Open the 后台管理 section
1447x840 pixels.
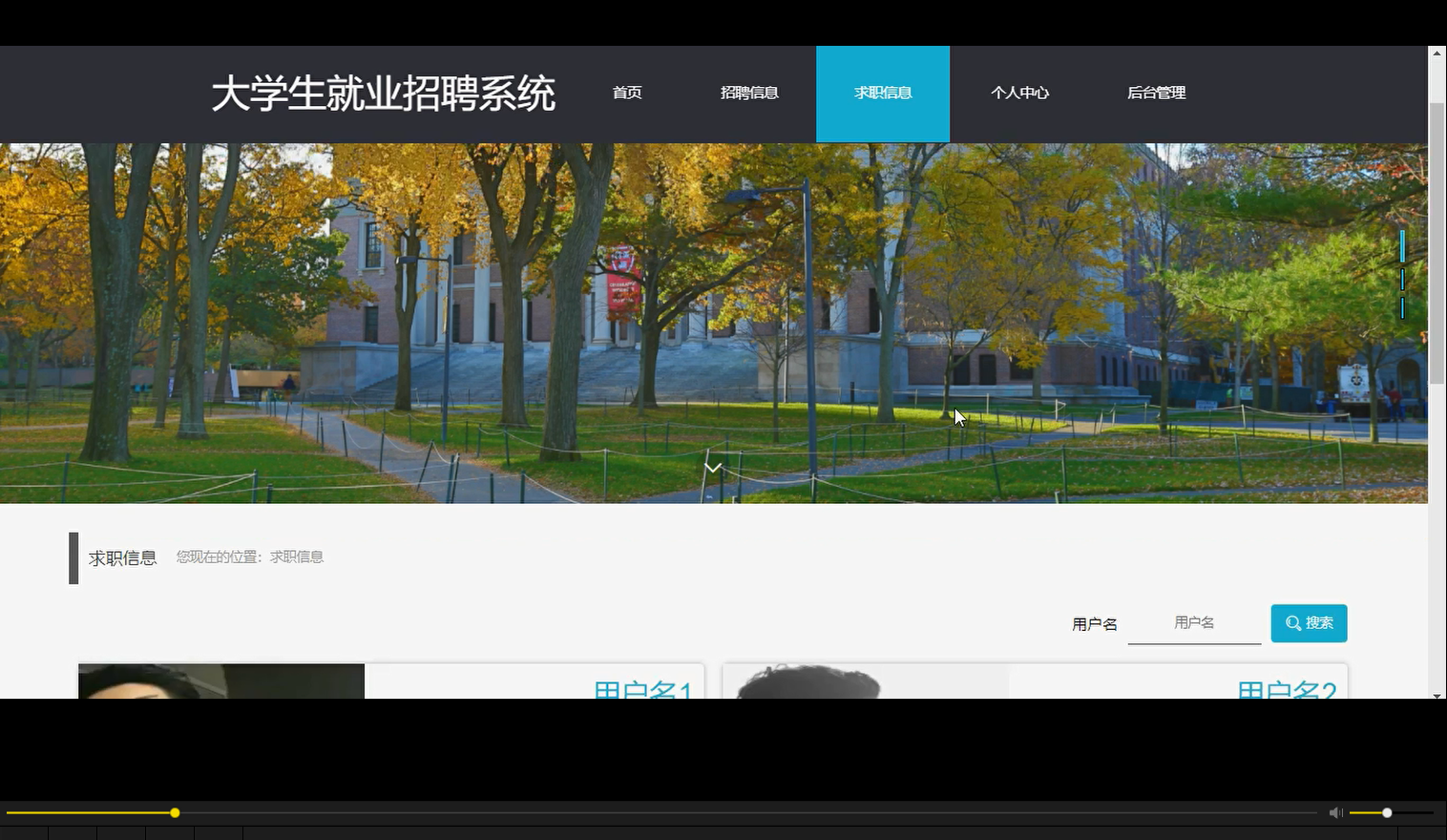tap(1156, 93)
